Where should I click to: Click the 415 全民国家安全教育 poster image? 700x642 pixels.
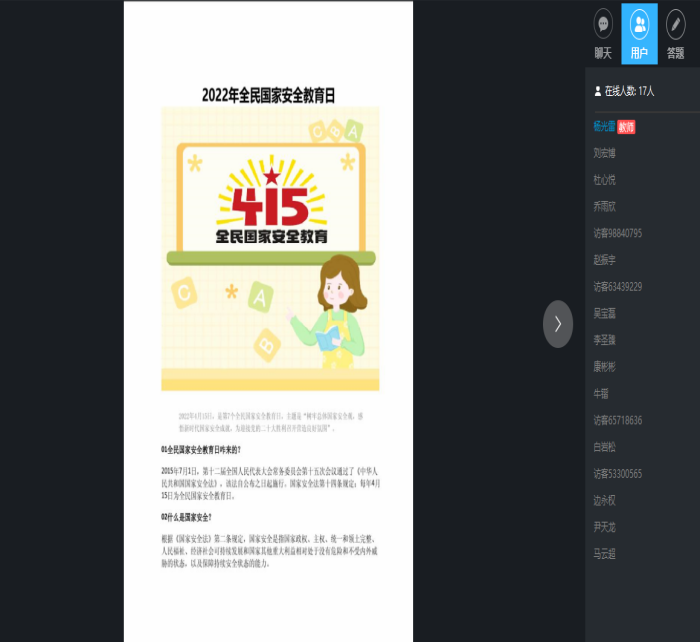(270, 248)
